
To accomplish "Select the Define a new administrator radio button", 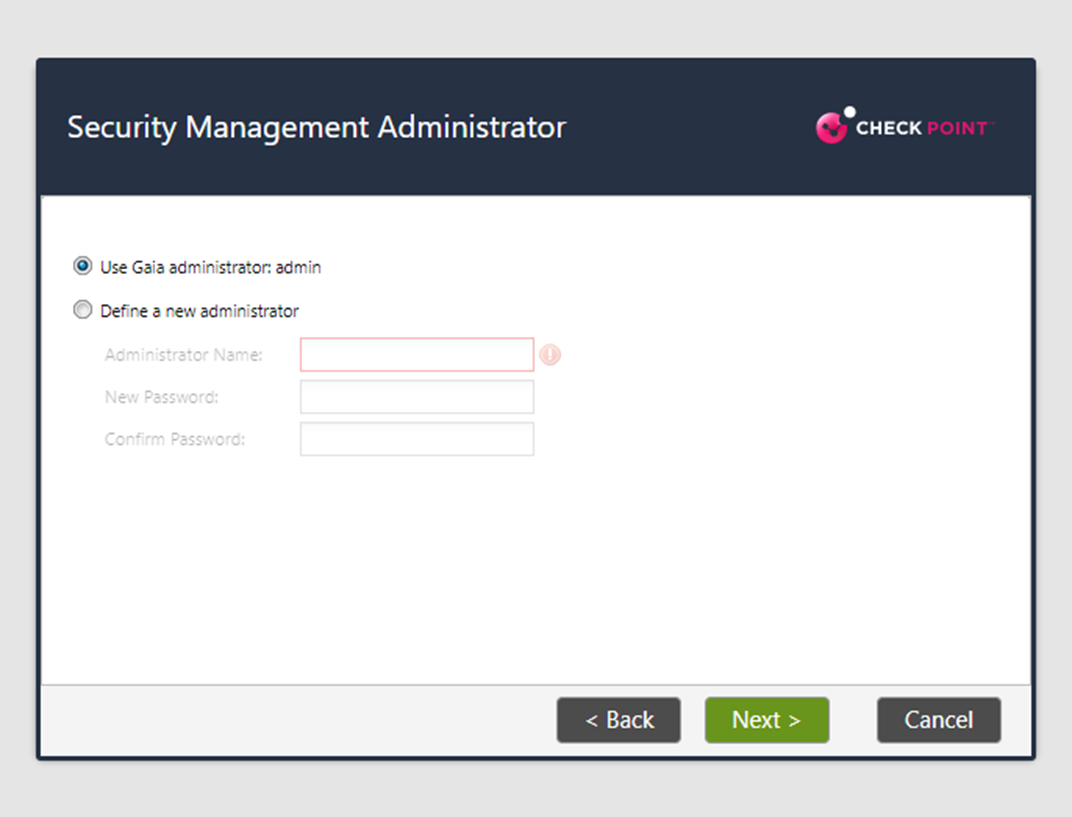I will 83,311.
